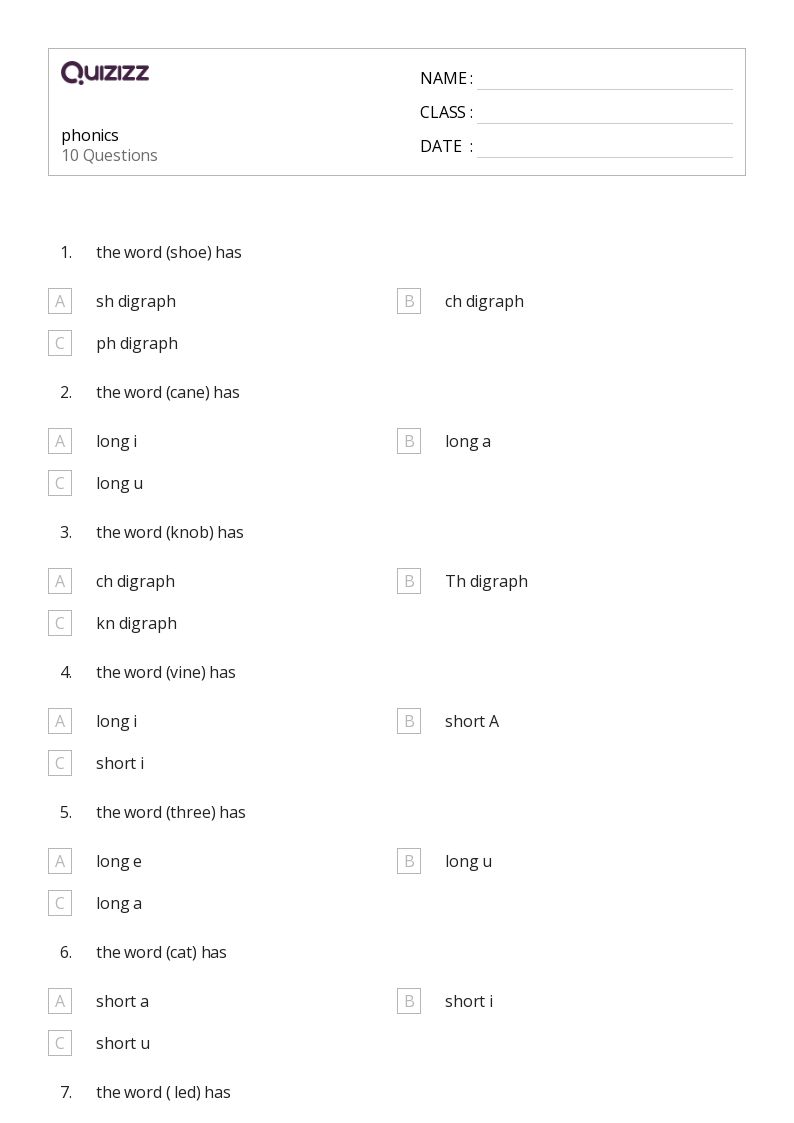The image size is (794, 1123).
Task: Click the DATE input line
Action: click(x=605, y=148)
